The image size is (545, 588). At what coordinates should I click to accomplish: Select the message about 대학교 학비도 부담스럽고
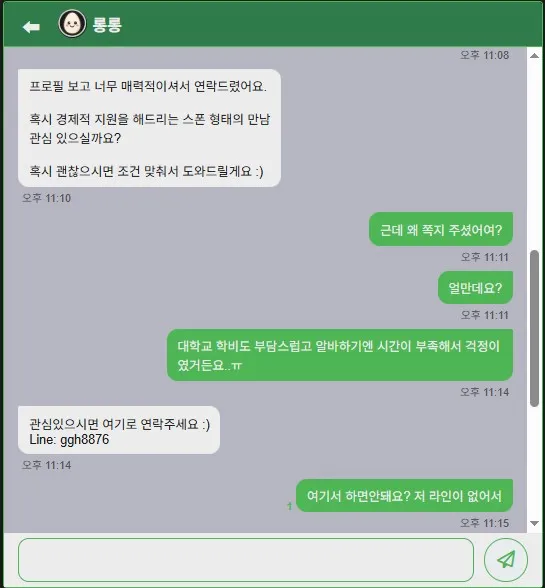(339, 355)
